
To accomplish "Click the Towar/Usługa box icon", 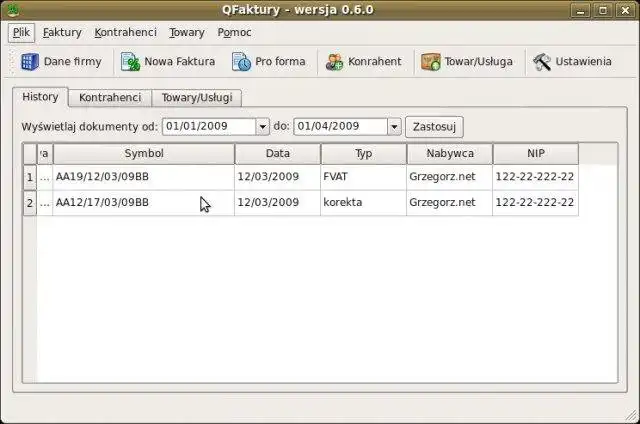I will (431, 62).
